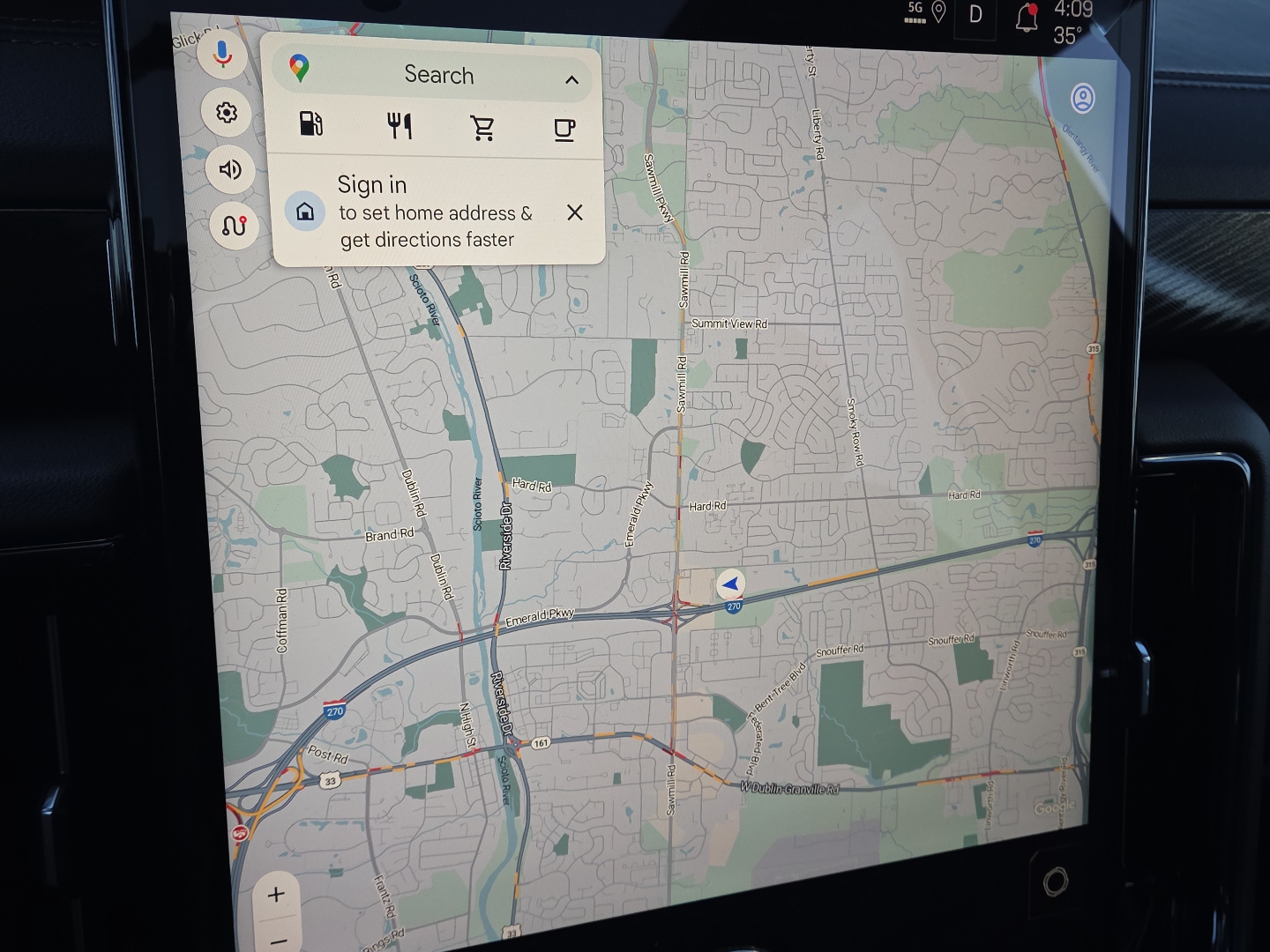The height and width of the screenshot is (952, 1270).
Task: Tap the shopping cart groceries icon
Action: [x=482, y=129]
